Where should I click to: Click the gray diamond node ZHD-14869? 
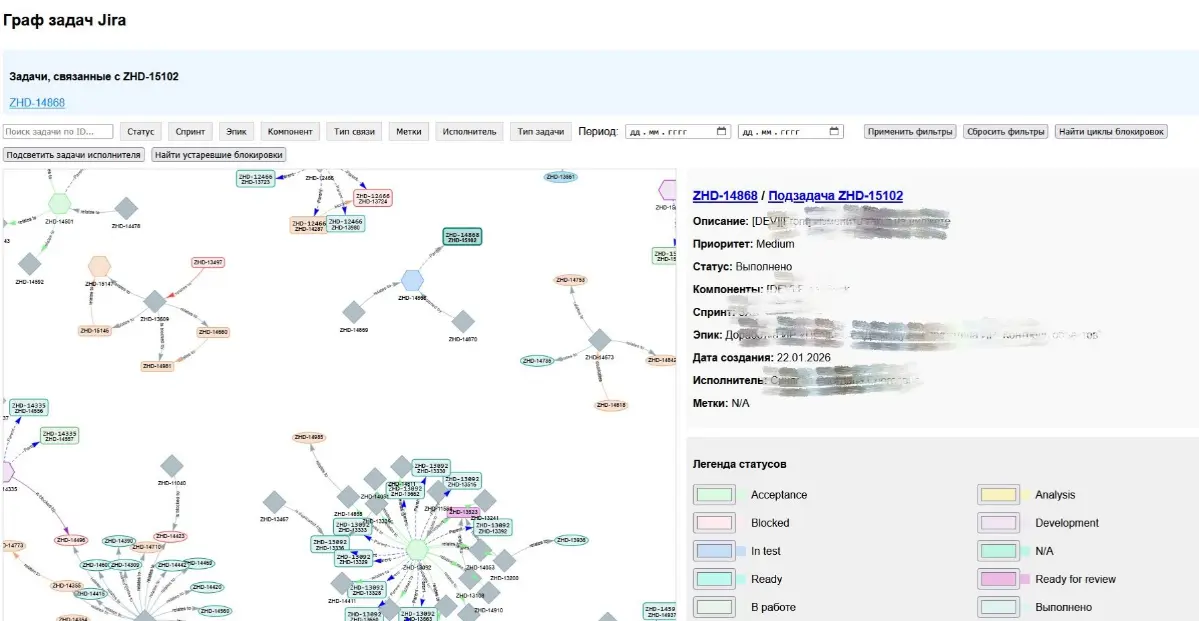353,314
